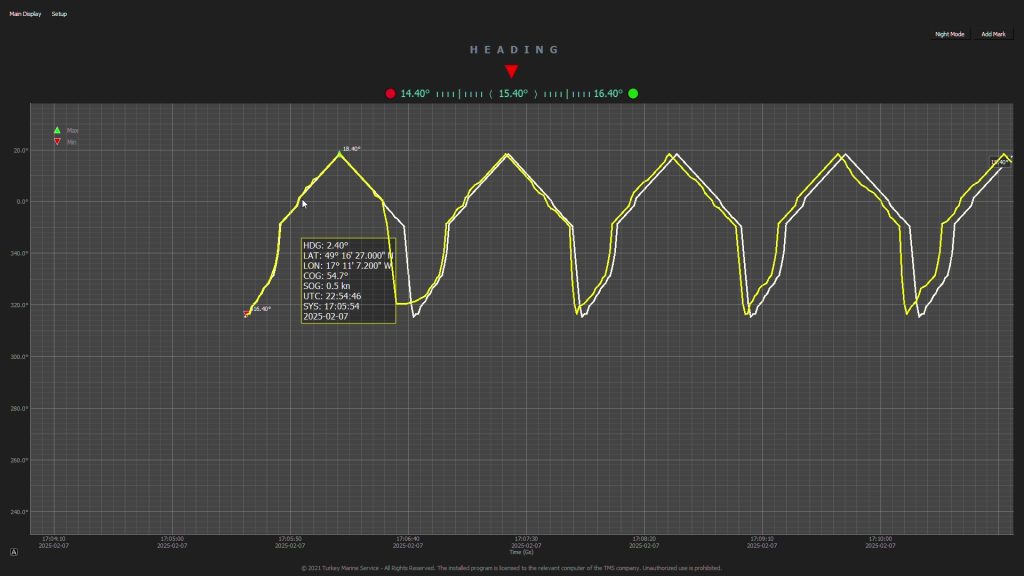Click the auto-scale 'A' icon at bottom-left
This screenshot has width=1024, height=576.
(x=14, y=551)
